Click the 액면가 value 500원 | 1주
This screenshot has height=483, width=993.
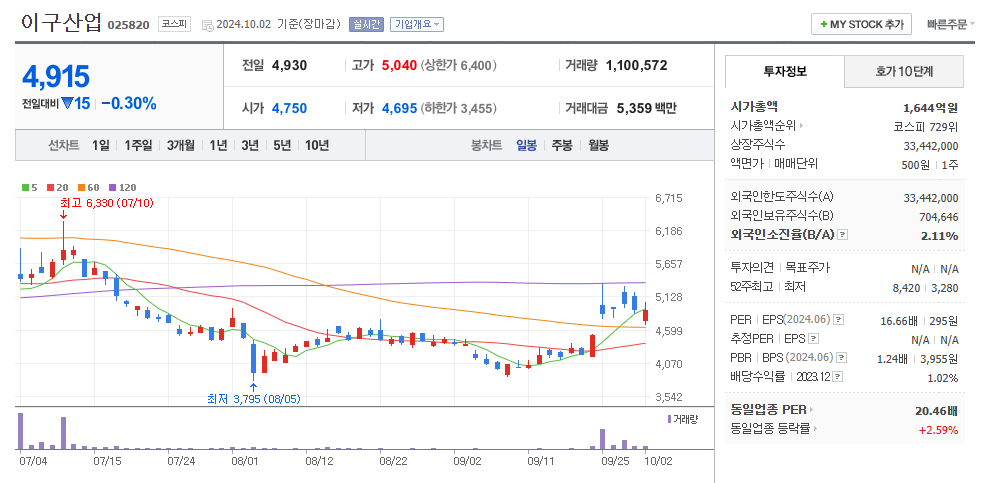pyautogui.click(x=932, y=164)
